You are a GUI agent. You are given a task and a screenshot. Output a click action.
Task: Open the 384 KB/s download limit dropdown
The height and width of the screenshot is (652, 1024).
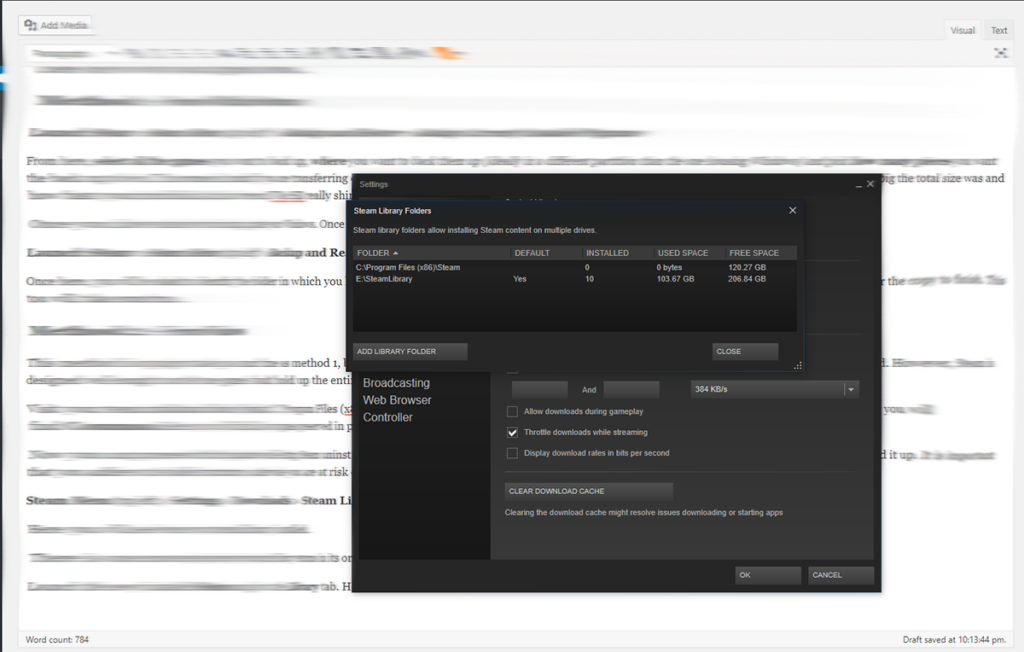pos(849,389)
